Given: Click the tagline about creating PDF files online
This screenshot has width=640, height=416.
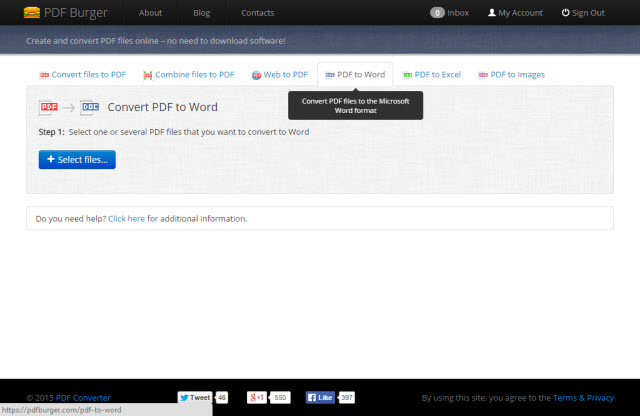Looking at the screenshot, I should click(156, 41).
